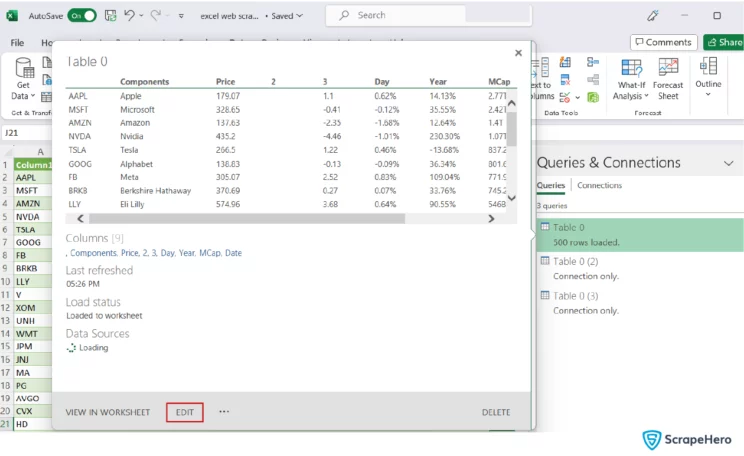Click VIEW IN WORKSHEET button

click(x=108, y=412)
